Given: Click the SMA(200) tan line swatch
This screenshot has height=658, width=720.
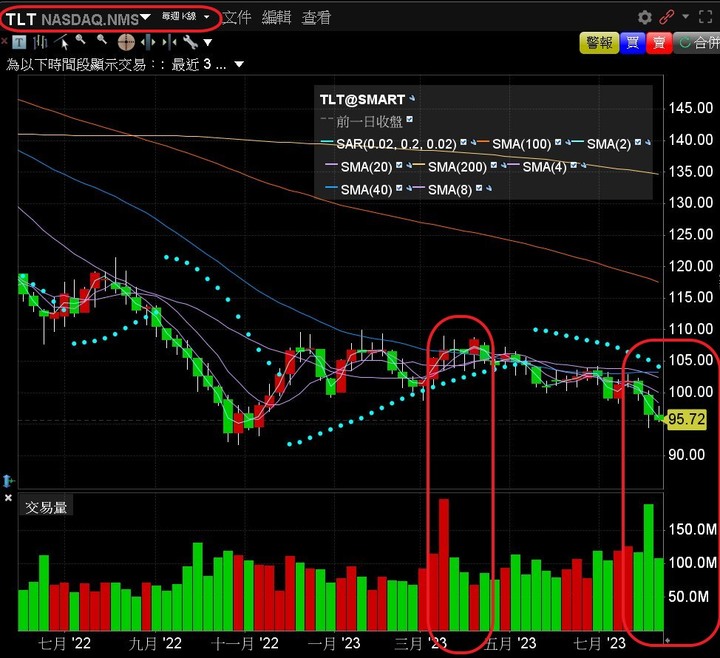Looking at the screenshot, I should point(419,165).
